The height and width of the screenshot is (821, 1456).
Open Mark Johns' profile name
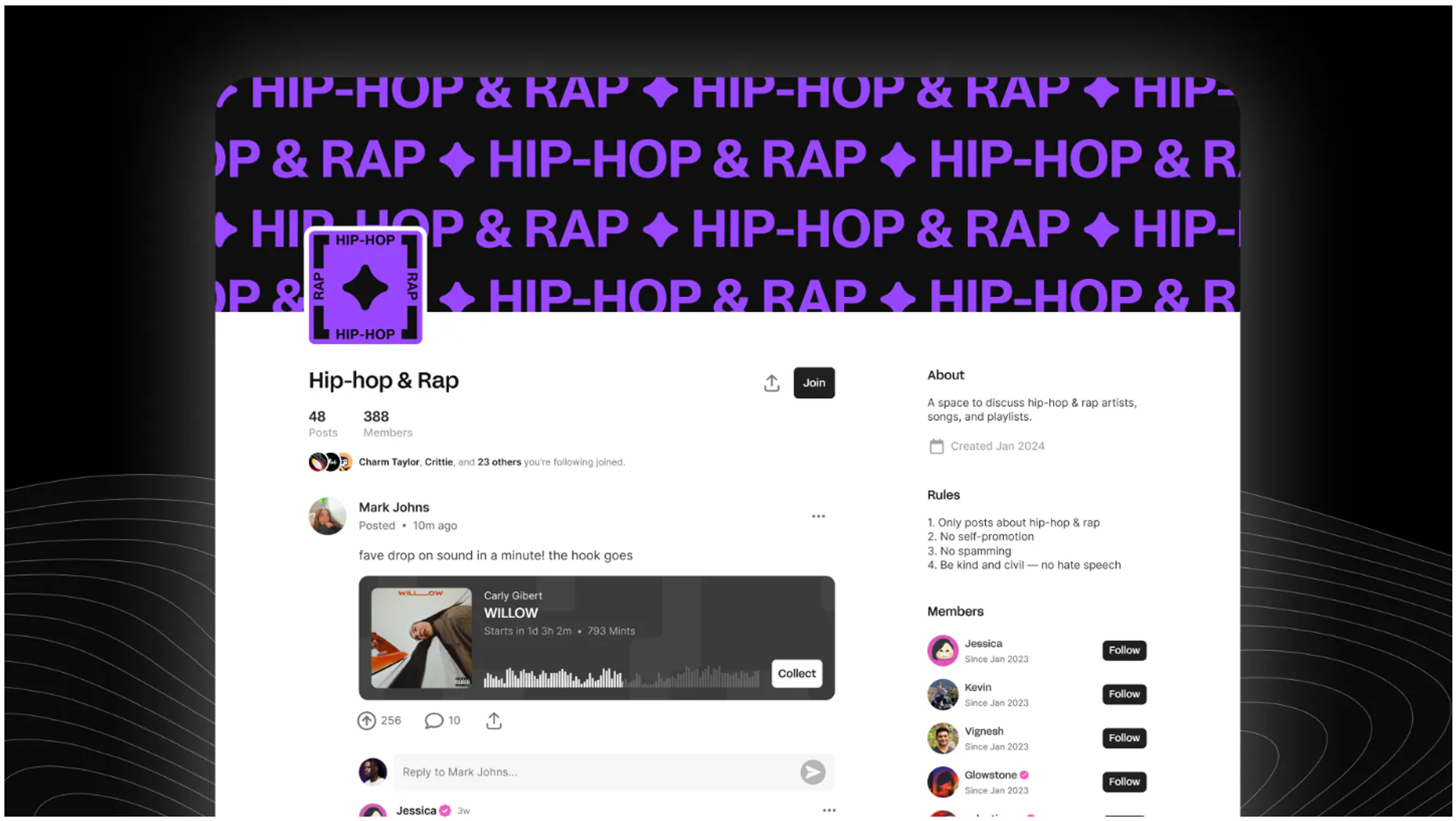click(x=394, y=507)
